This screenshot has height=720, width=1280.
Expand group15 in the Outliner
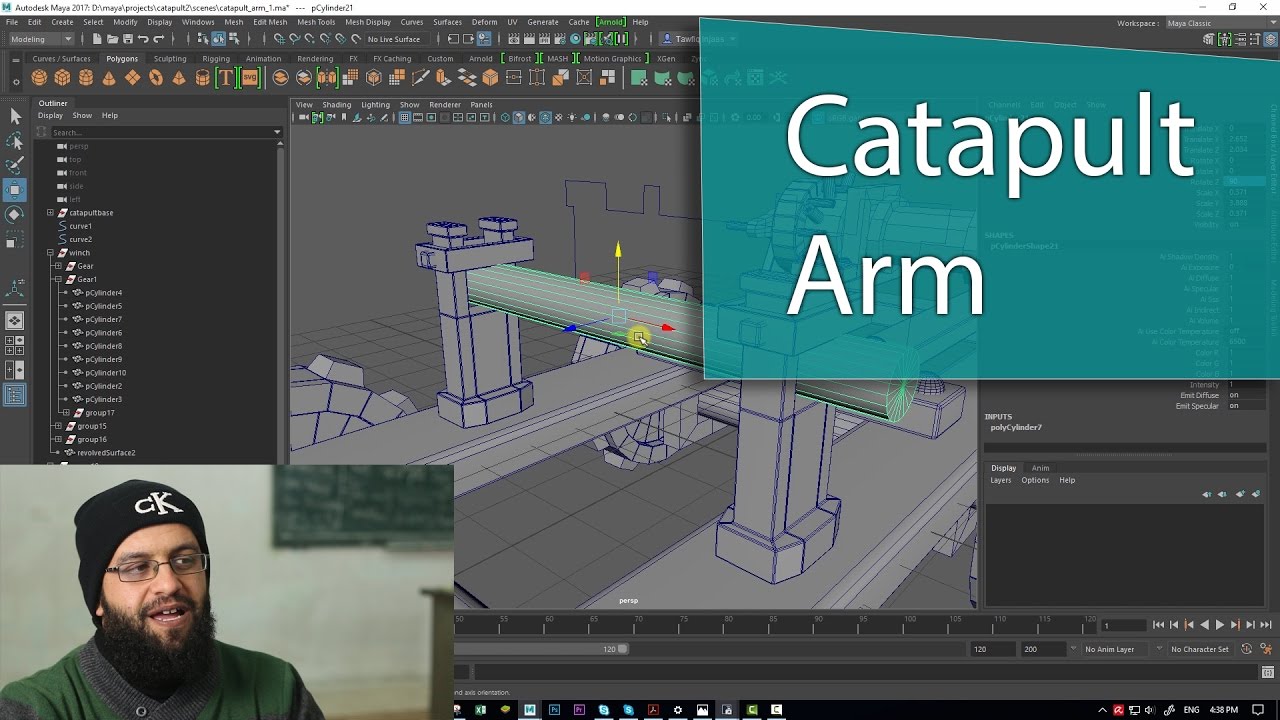(58, 426)
